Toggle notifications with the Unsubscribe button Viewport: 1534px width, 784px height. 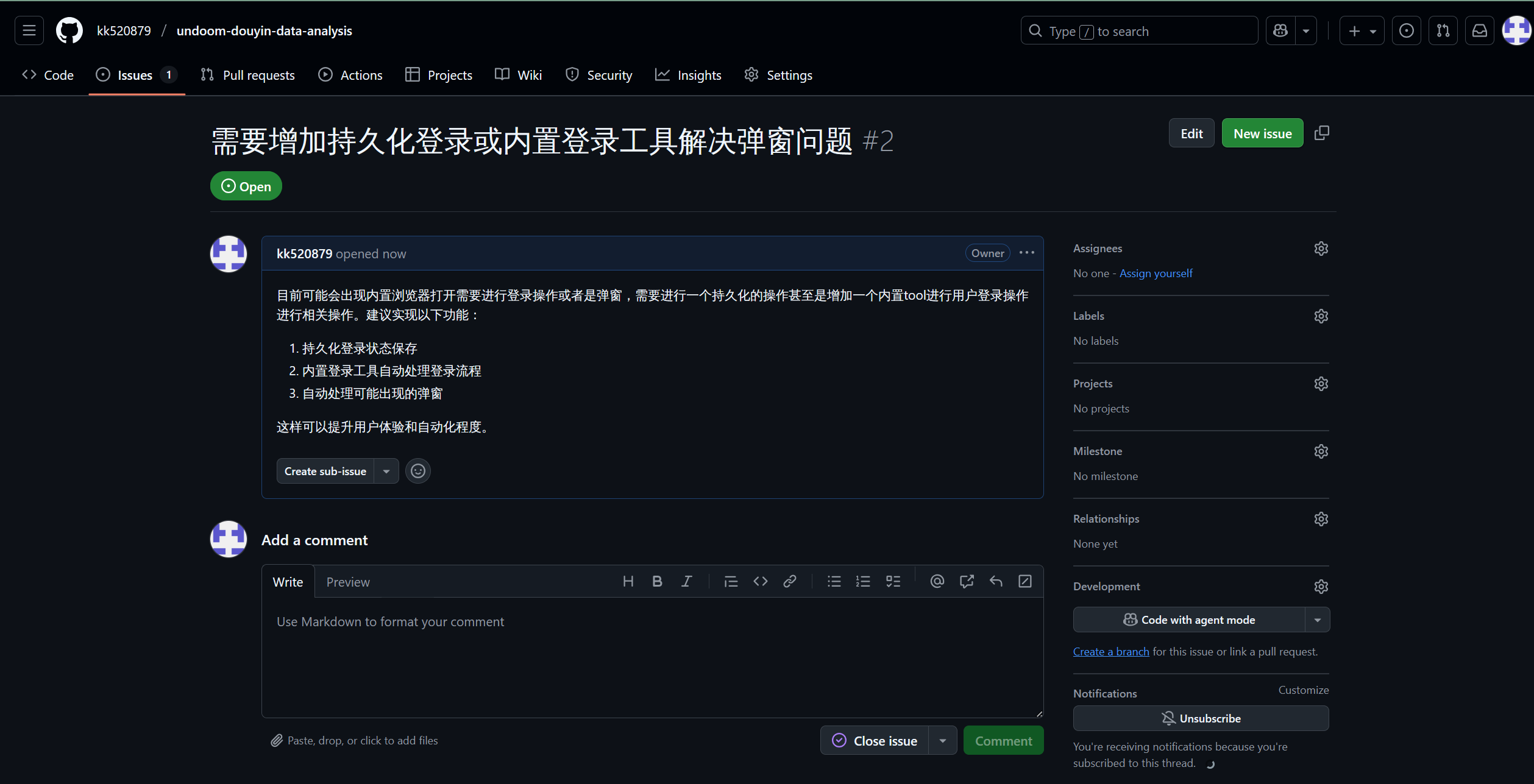[1201, 718]
